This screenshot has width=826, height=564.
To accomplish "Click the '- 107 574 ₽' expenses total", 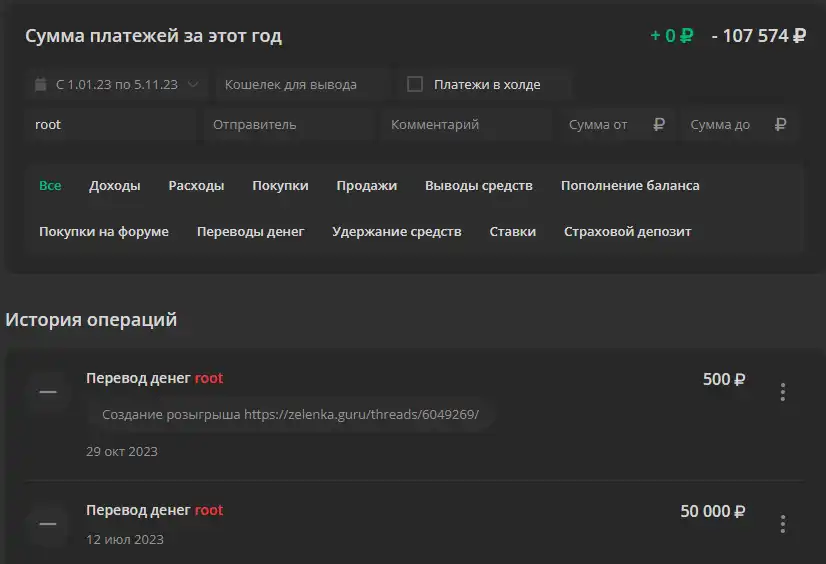I will 759,36.
